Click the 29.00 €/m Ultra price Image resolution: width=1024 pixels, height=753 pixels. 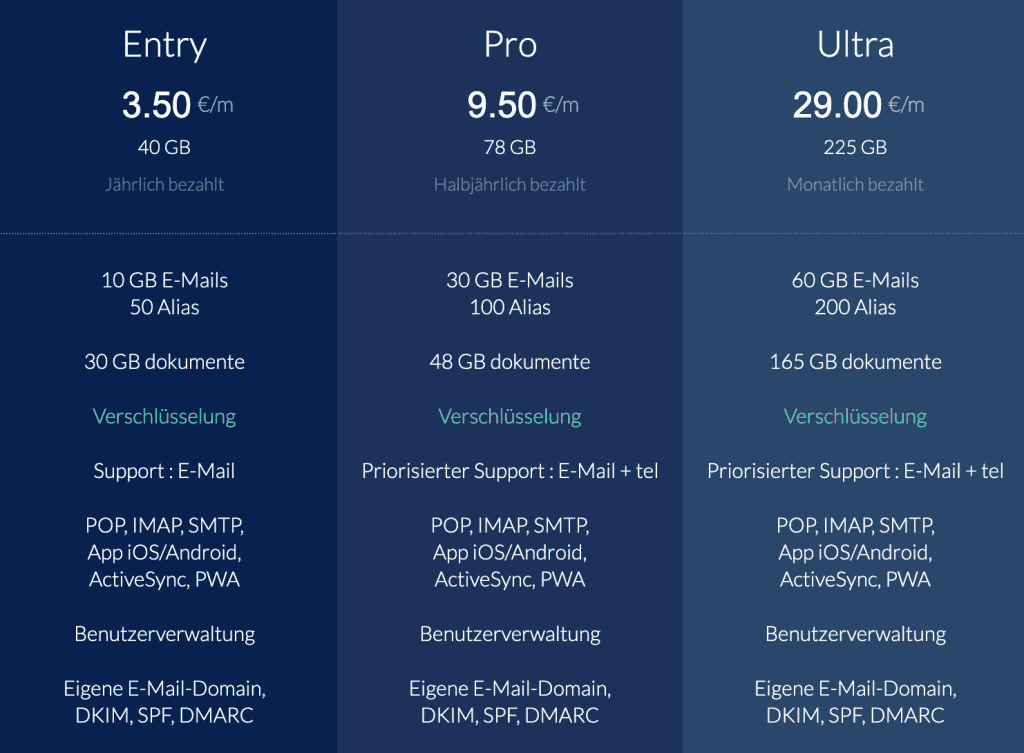click(858, 104)
